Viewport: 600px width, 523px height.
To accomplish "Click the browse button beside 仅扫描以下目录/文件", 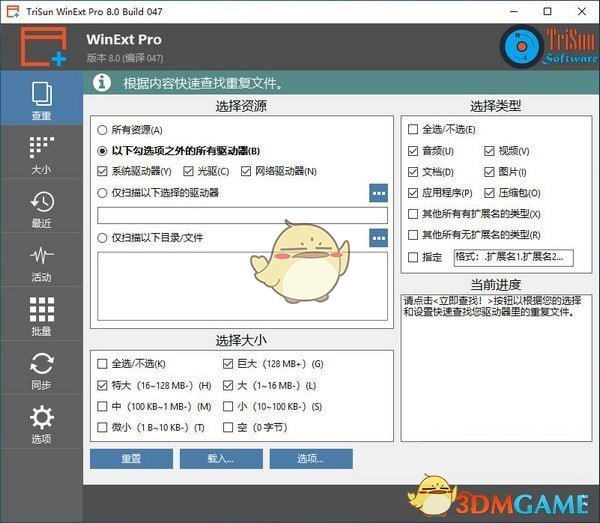I will [x=378, y=238].
